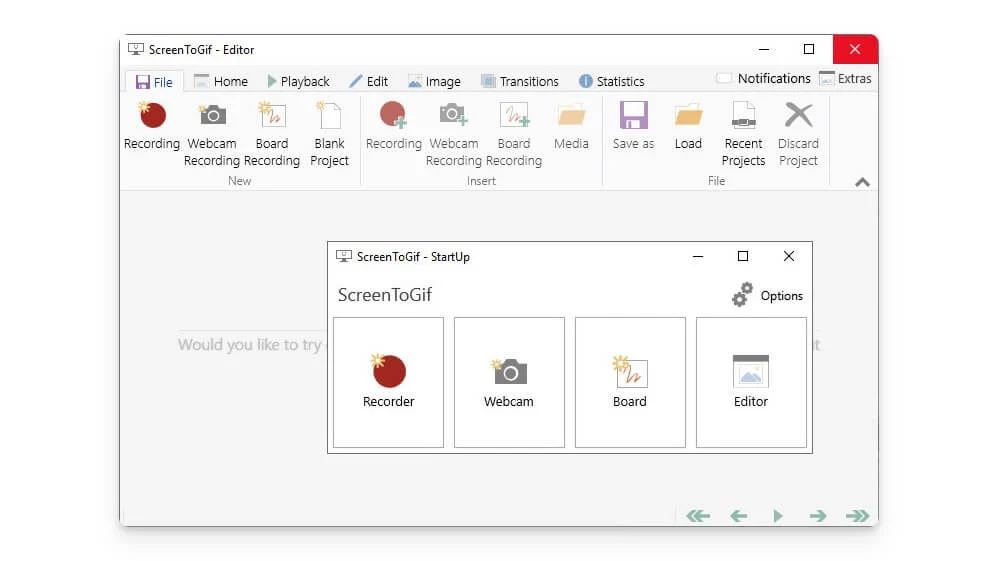Close the StartUp window
Screen dimensions: 998x561
(x=789, y=256)
